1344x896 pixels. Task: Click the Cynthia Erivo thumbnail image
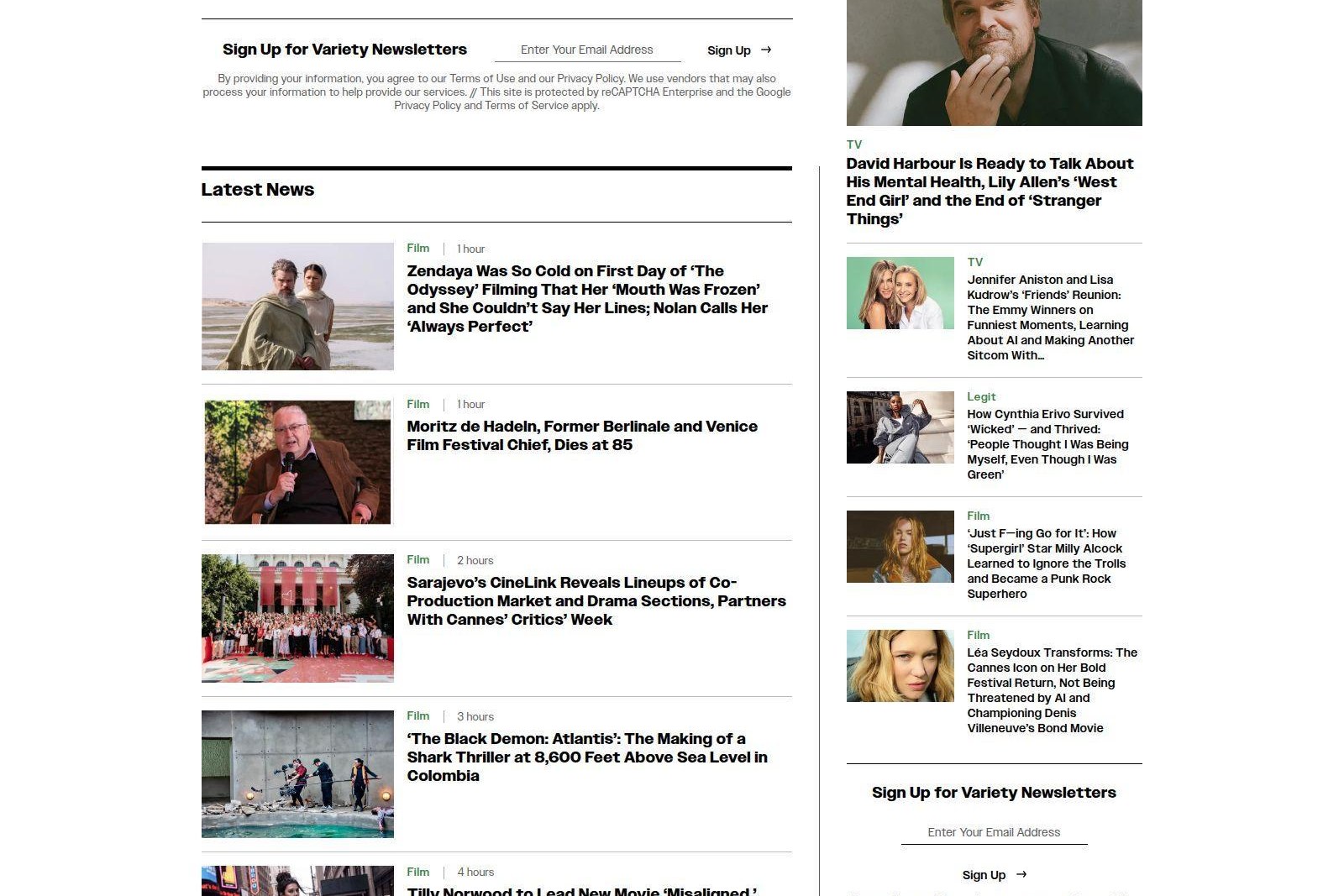900,427
